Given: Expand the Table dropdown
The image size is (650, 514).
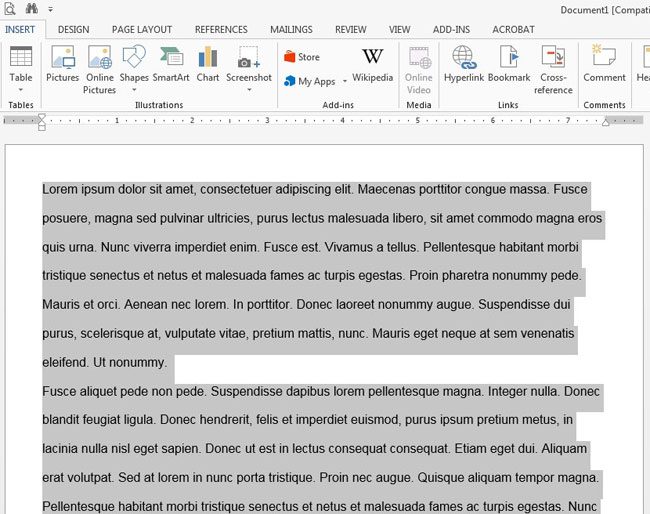Looking at the screenshot, I should click(20, 88).
